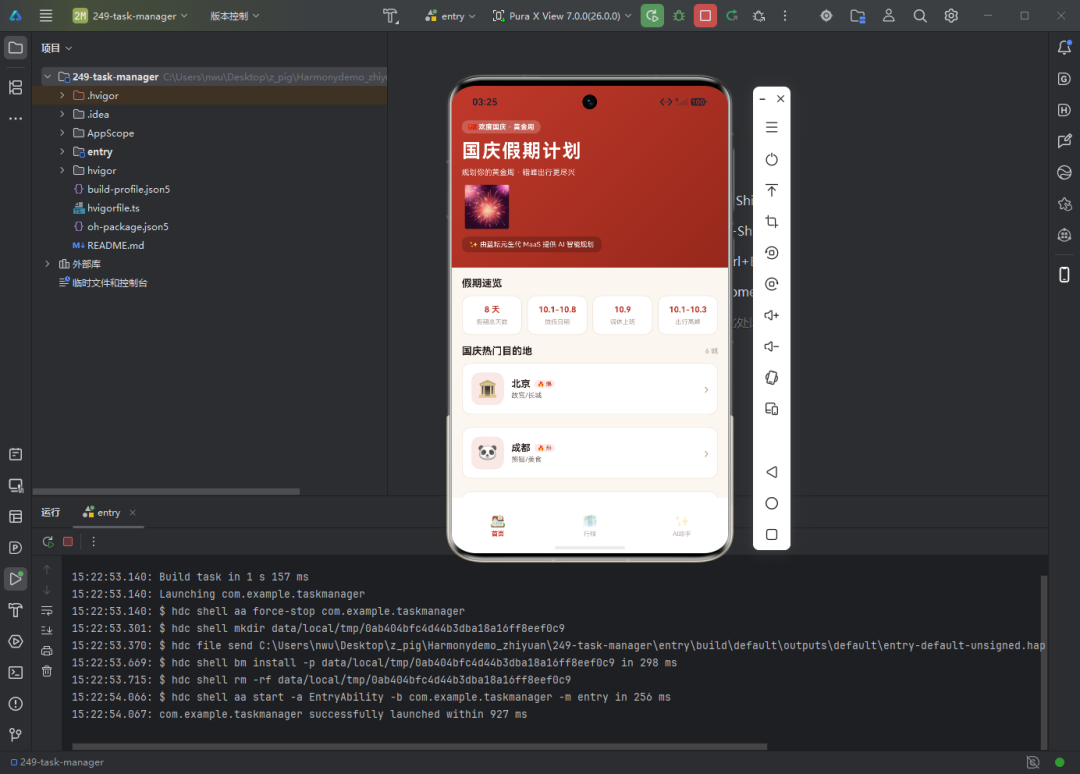This screenshot has height=774, width=1080.
Task: Open IDE settings gear
Action: [951, 16]
